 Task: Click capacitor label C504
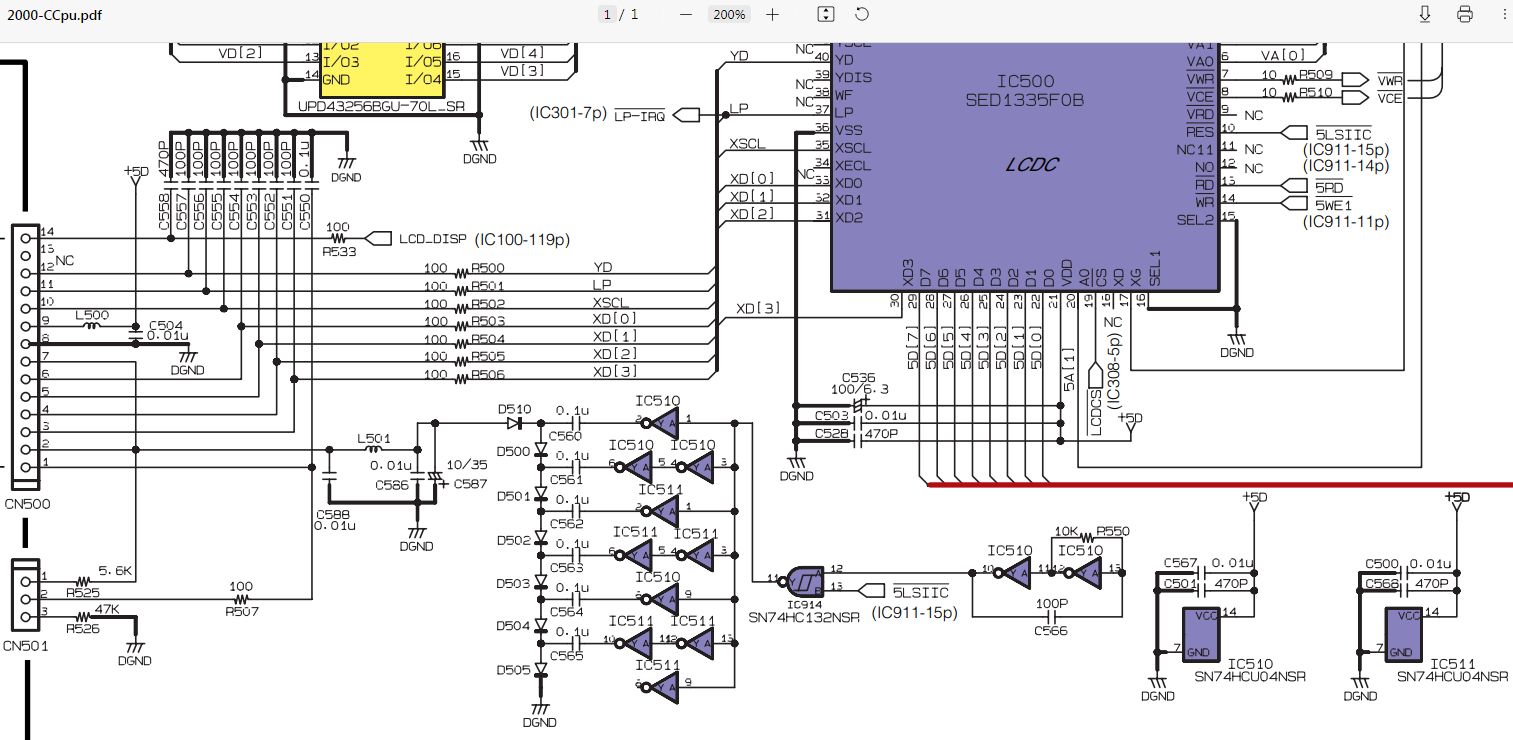(x=166, y=326)
